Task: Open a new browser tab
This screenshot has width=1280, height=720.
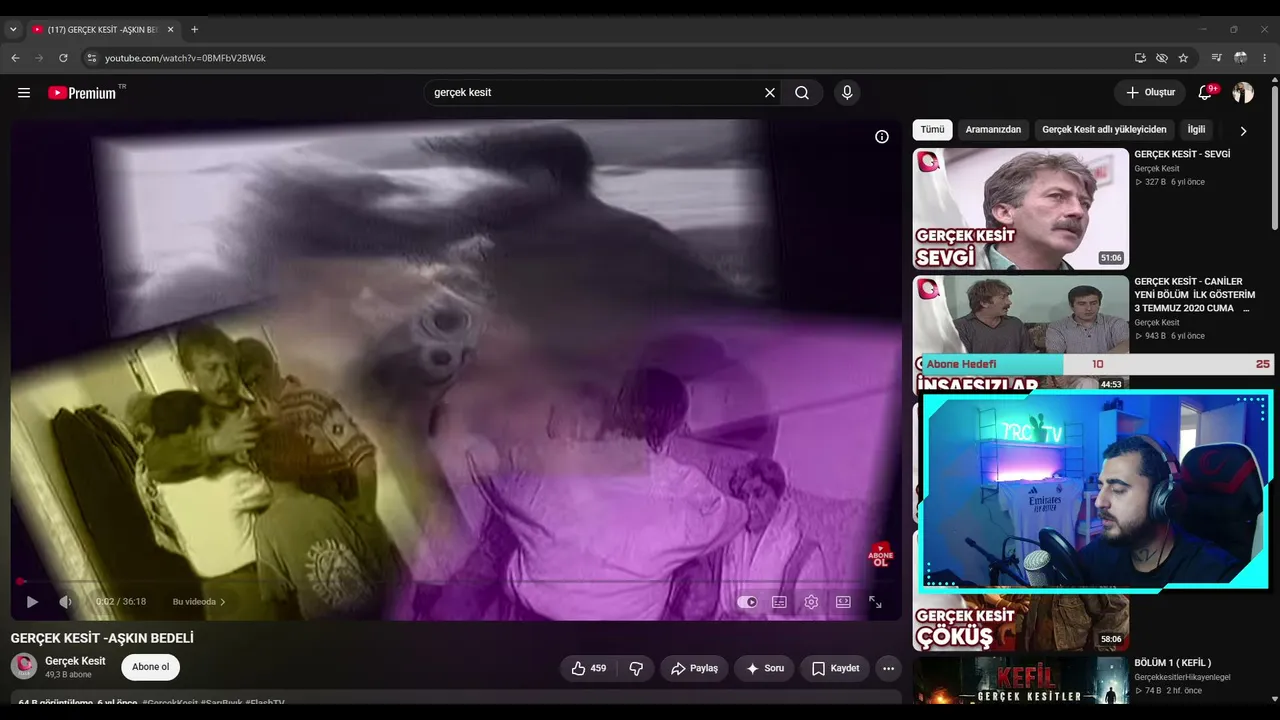Action: pyautogui.click(x=194, y=30)
